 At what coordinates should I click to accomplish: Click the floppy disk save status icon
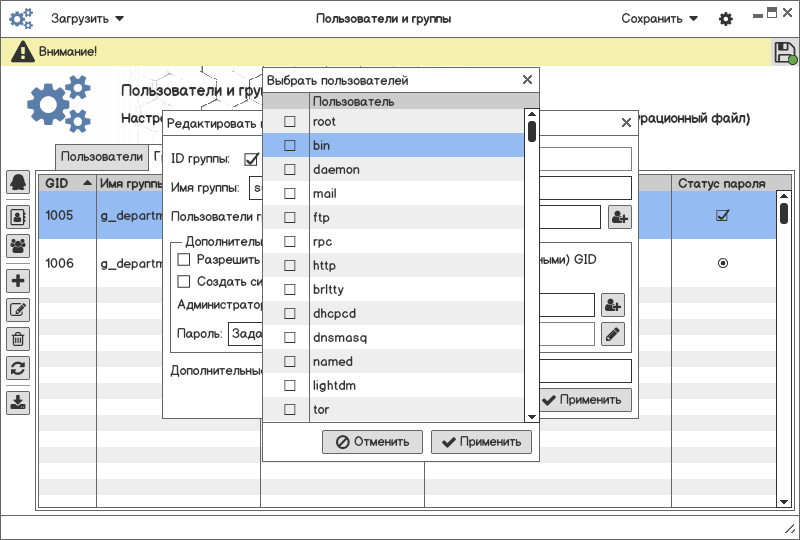(785, 53)
